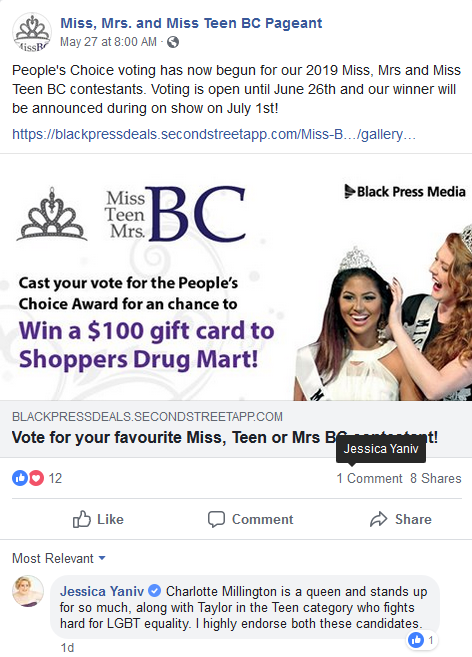472x657 pixels.
Task: Open the Miss, Mrs. and Miss Teen BC Pageant page
Action: pyautogui.click(x=191, y=23)
